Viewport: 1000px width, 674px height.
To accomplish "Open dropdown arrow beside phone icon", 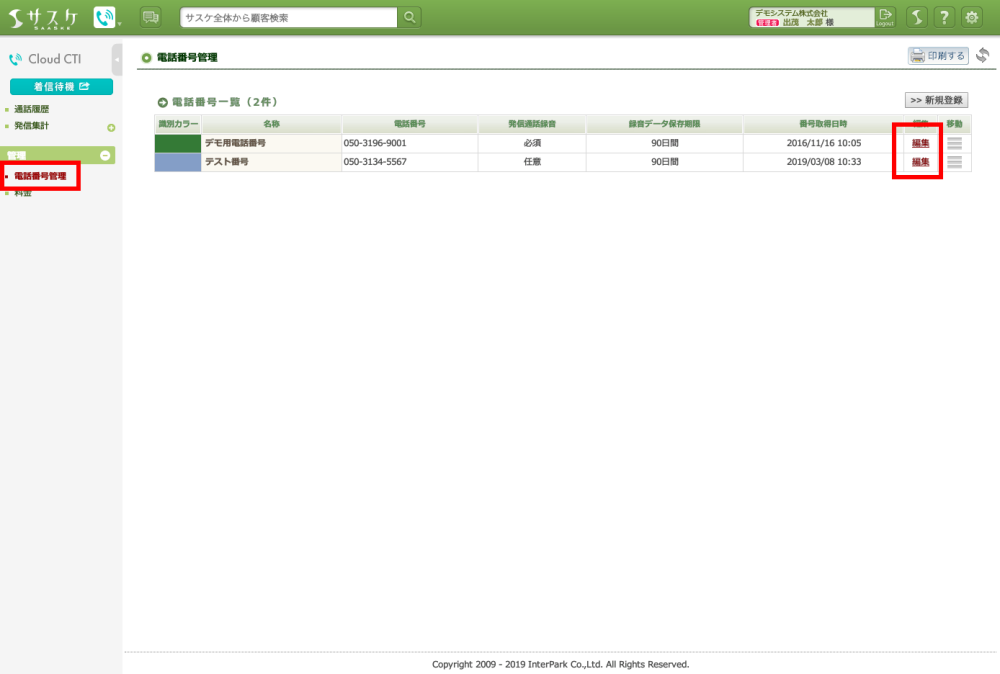I will (119, 24).
